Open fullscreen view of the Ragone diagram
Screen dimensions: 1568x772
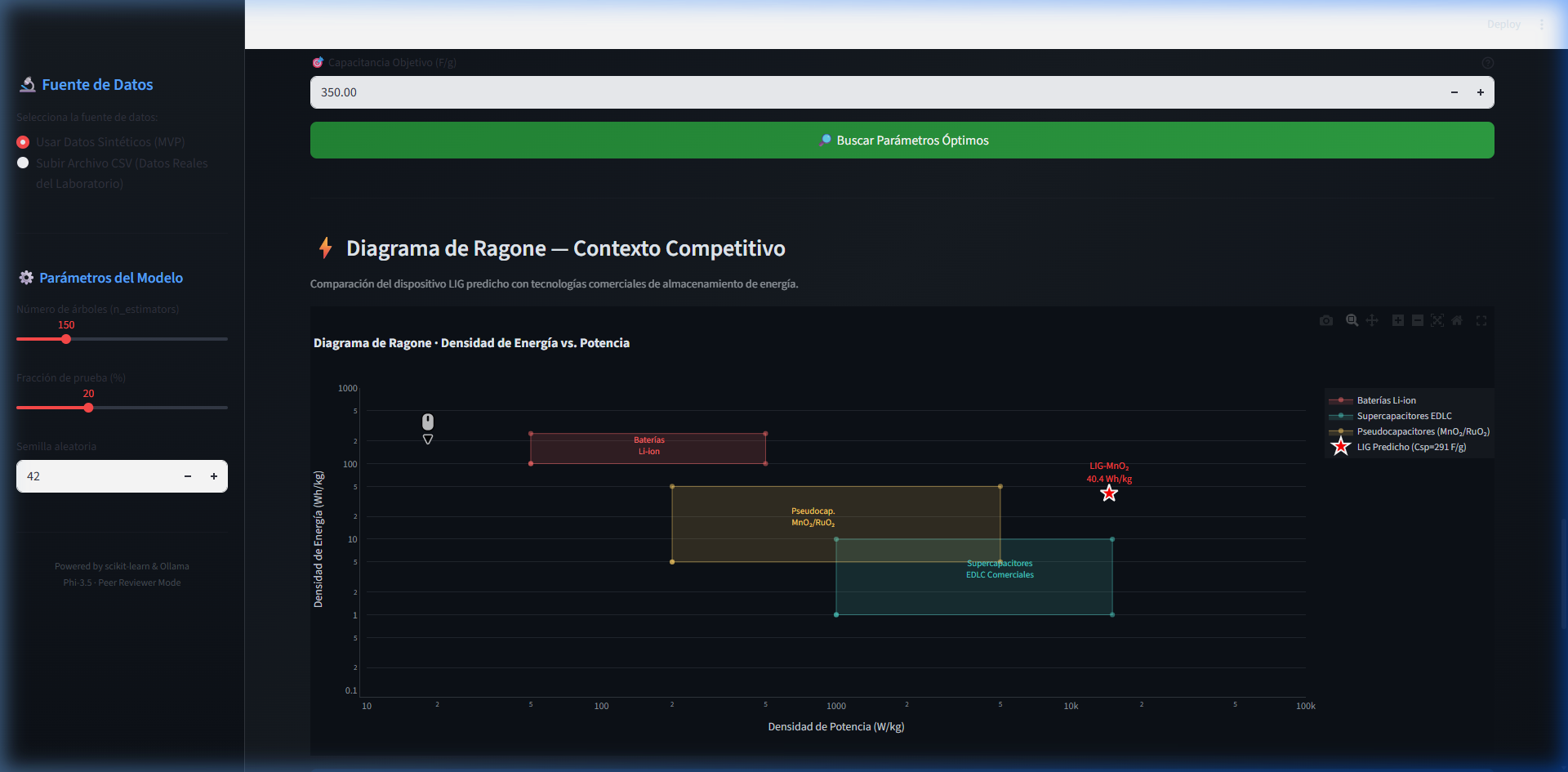tap(1481, 320)
